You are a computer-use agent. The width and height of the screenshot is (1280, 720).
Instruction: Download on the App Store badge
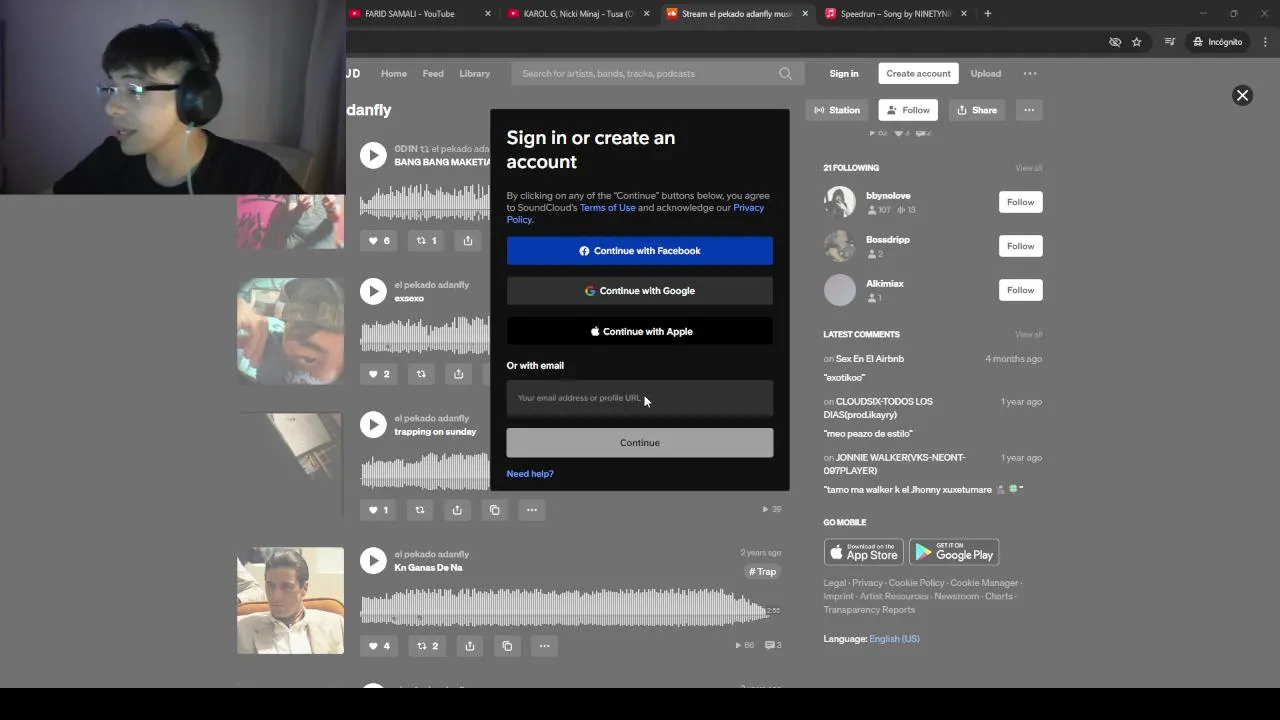coord(864,552)
